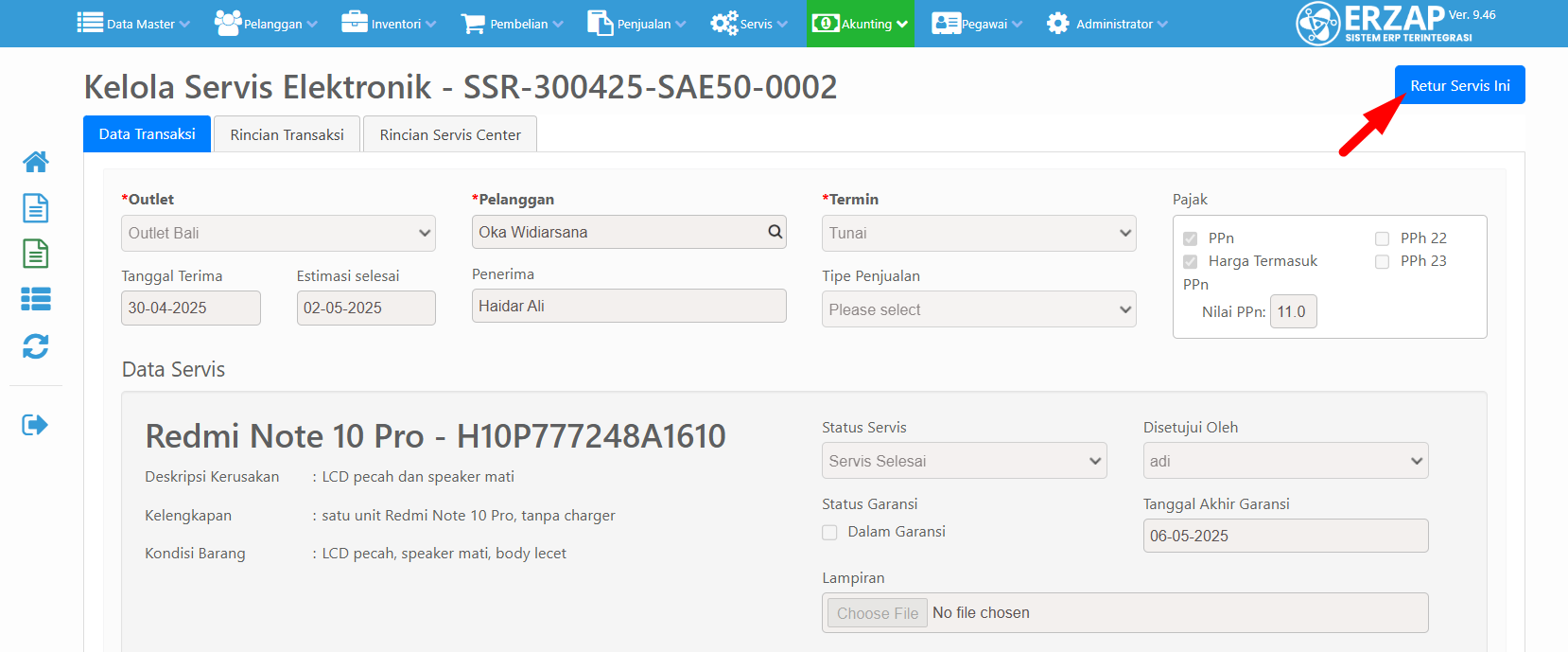Open the Penjualan menu

click(636, 24)
